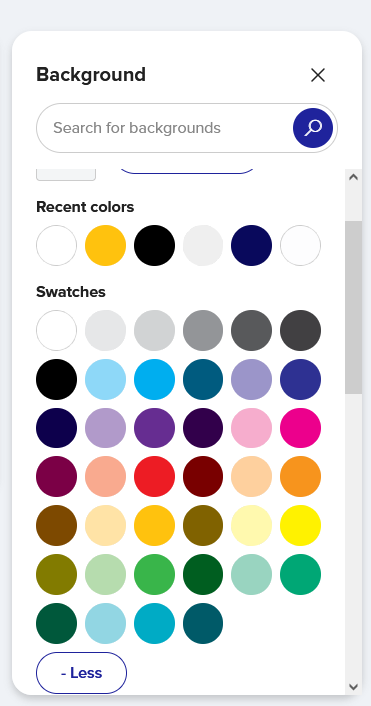Select the bright yellow swatch
Viewport: 371px width, 706px height.
click(x=301, y=525)
